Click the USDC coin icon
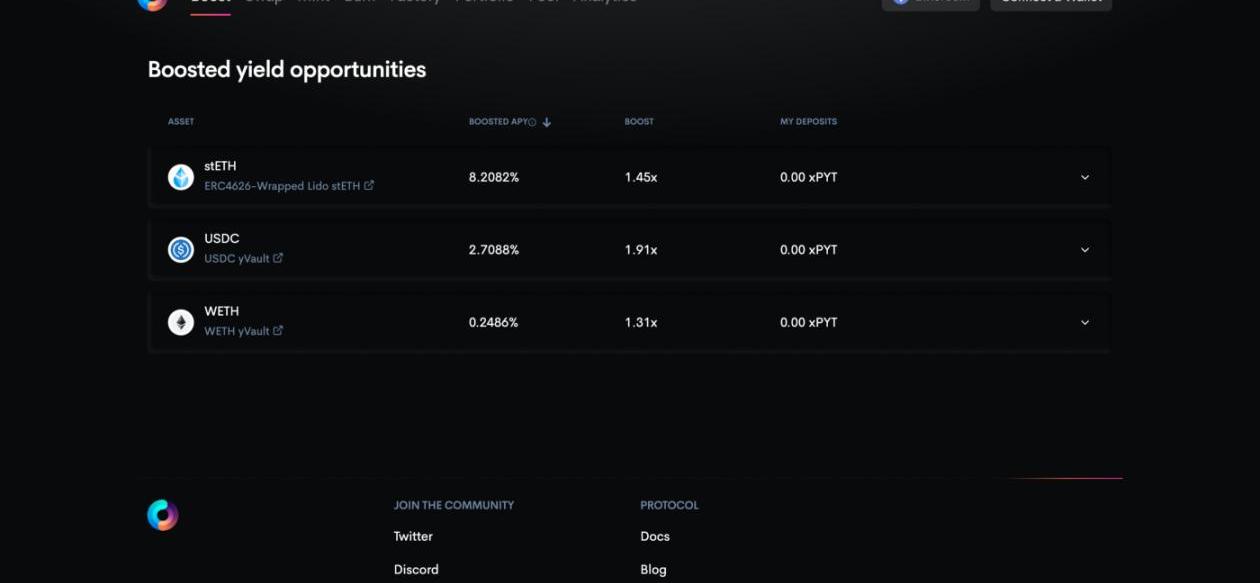 point(181,250)
